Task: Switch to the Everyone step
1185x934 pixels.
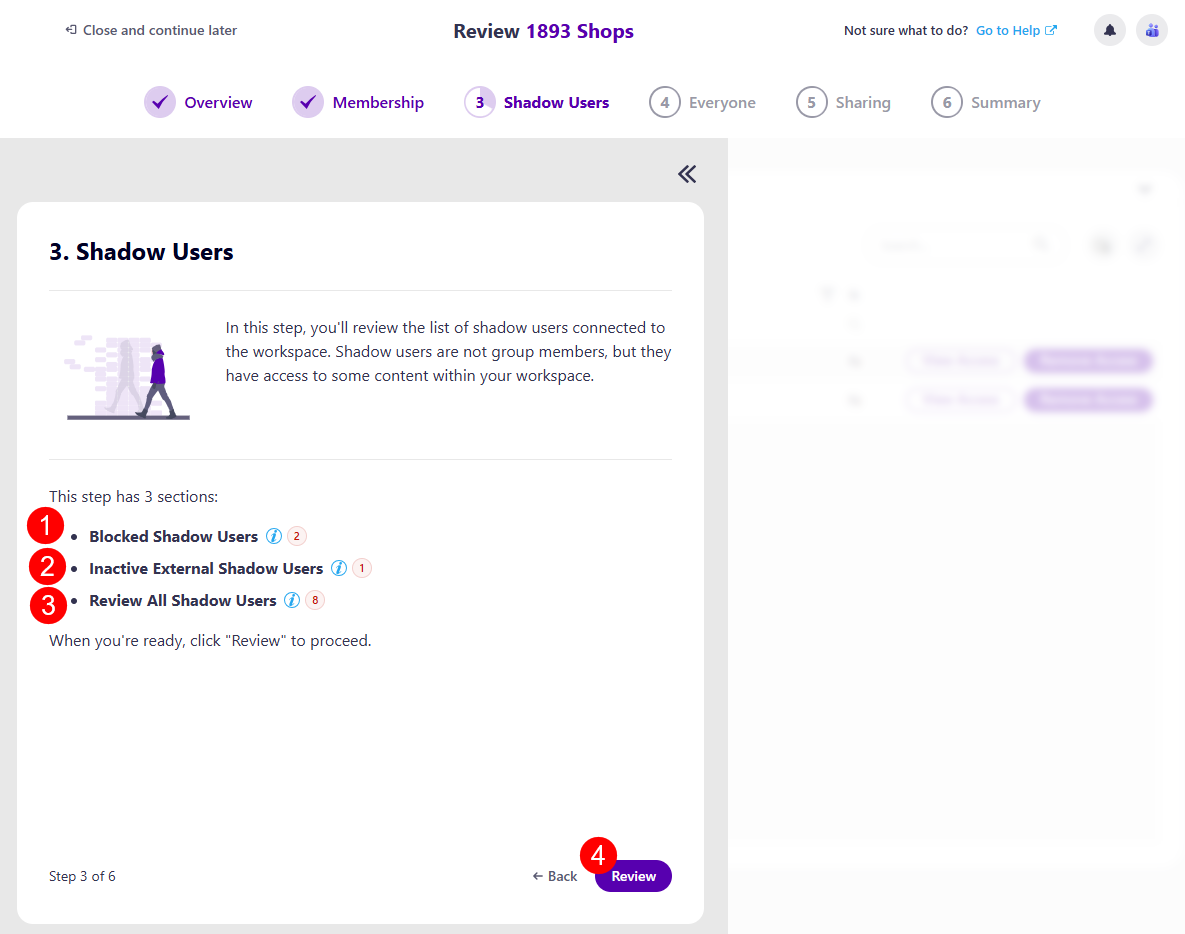Action: tap(720, 102)
